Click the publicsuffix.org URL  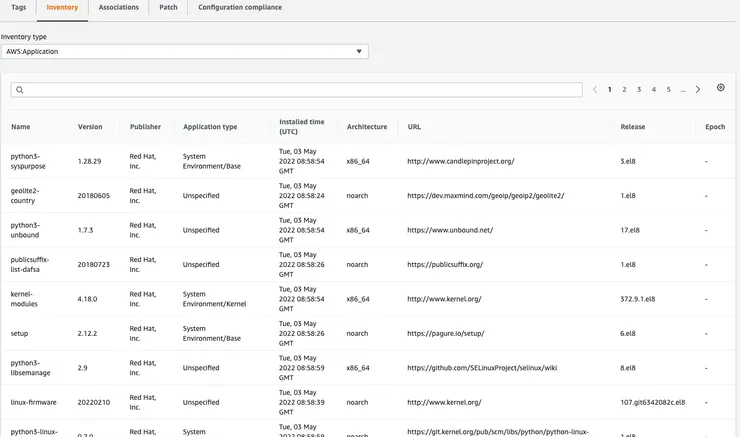(x=445, y=264)
